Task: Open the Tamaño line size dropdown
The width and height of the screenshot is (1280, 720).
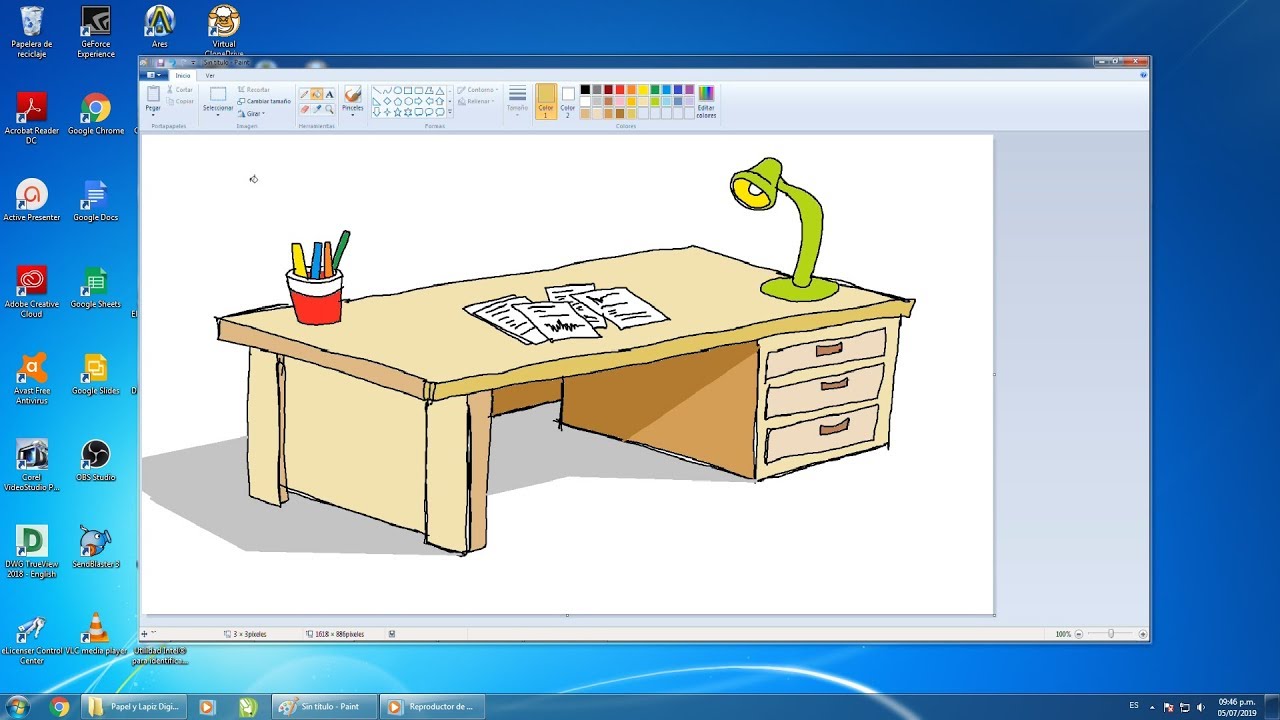Action: click(x=517, y=101)
